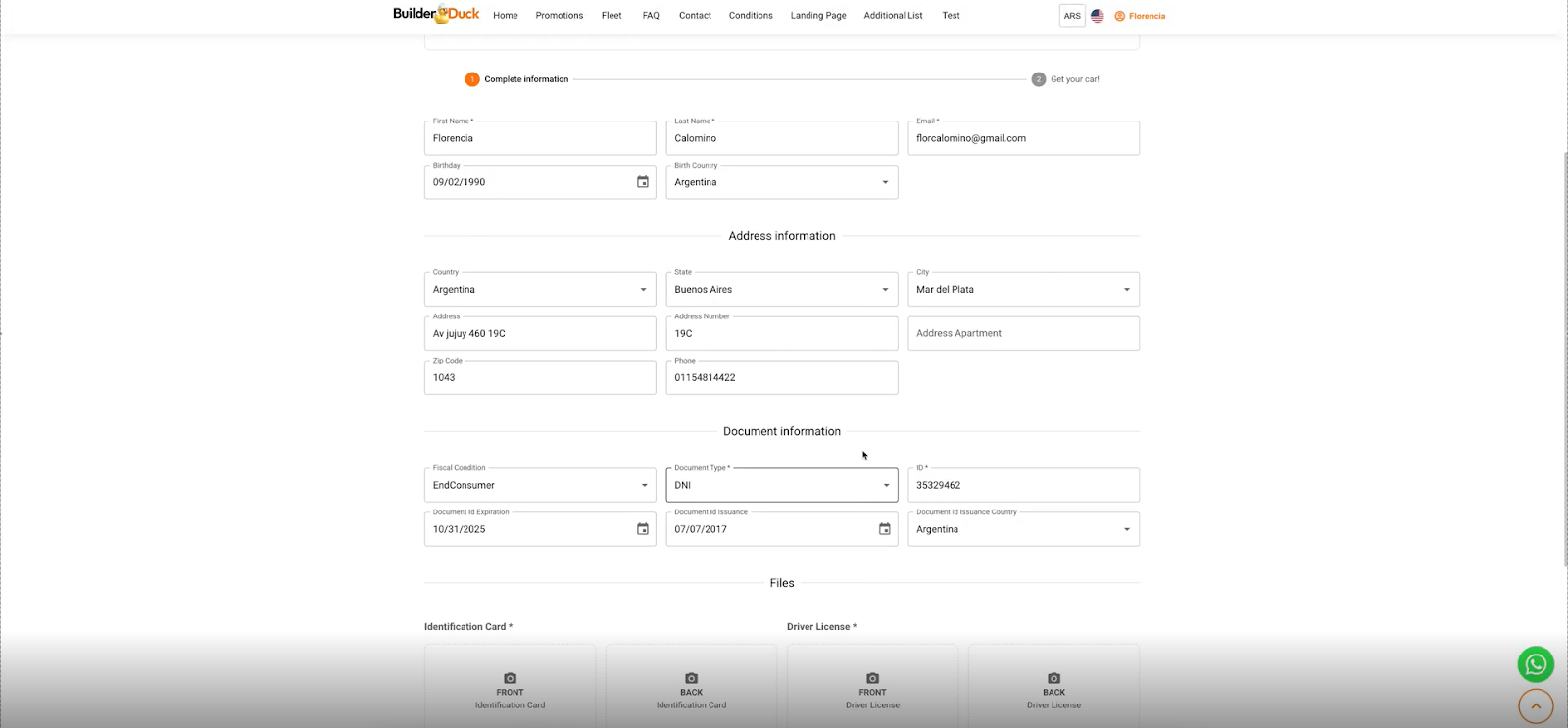Click the WhatsApp chat icon
This screenshot has height=728, width=1568.
tap(1536, 664)
